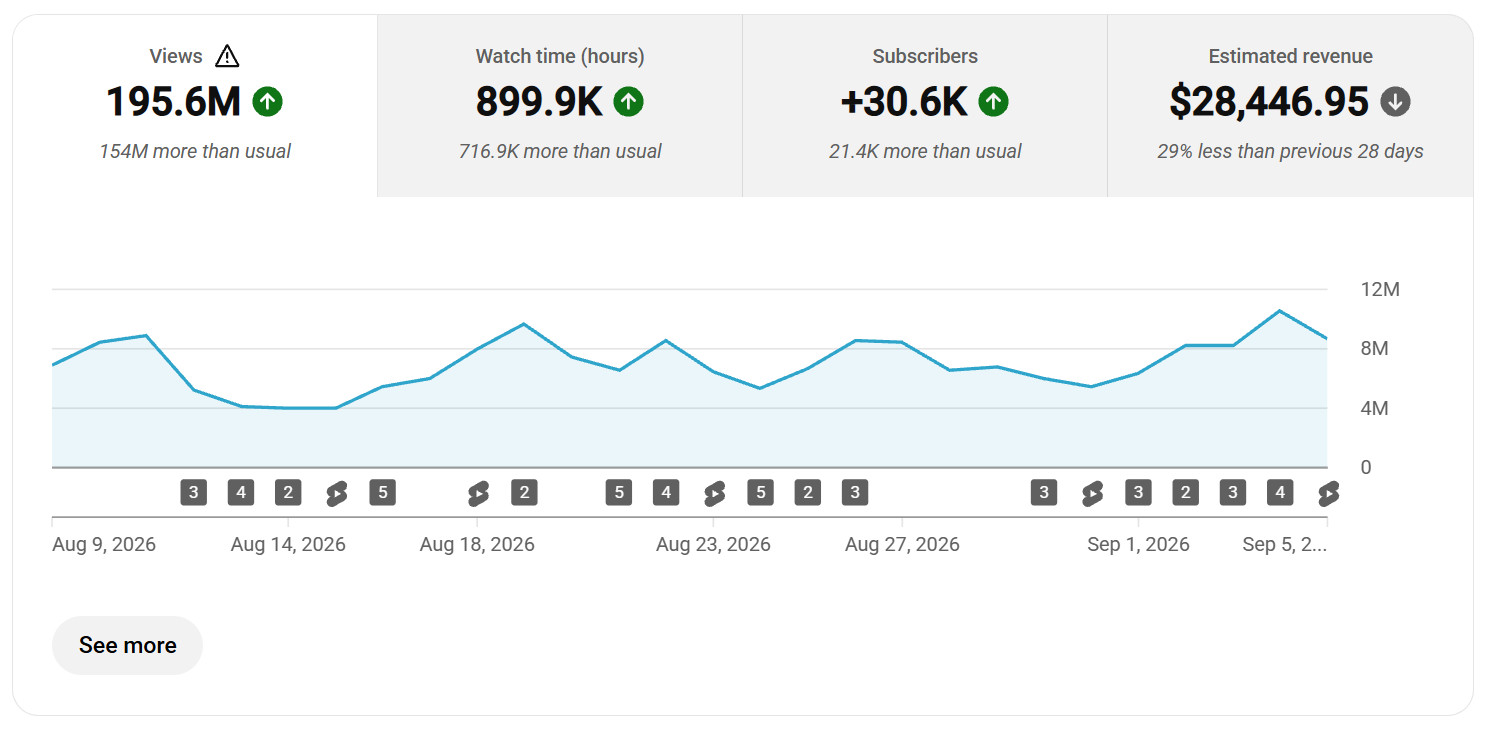Screen dimensions: 1485x733
Task: Click the See more button
Action: (127, 645)
